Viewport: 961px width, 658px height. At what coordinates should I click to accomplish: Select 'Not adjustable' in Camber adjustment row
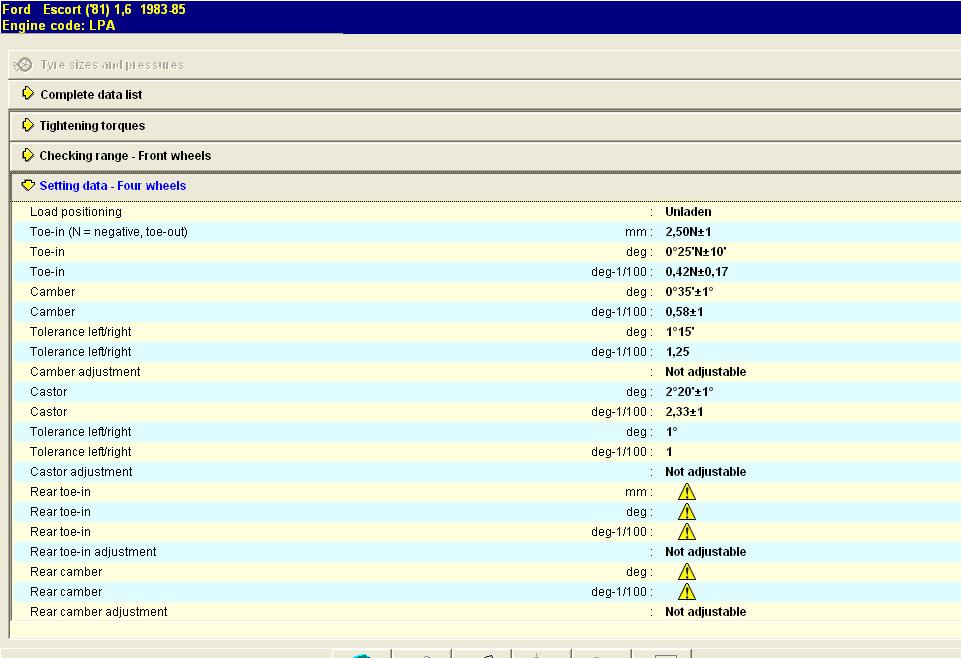pyautogui.click(x=705, y=372)
